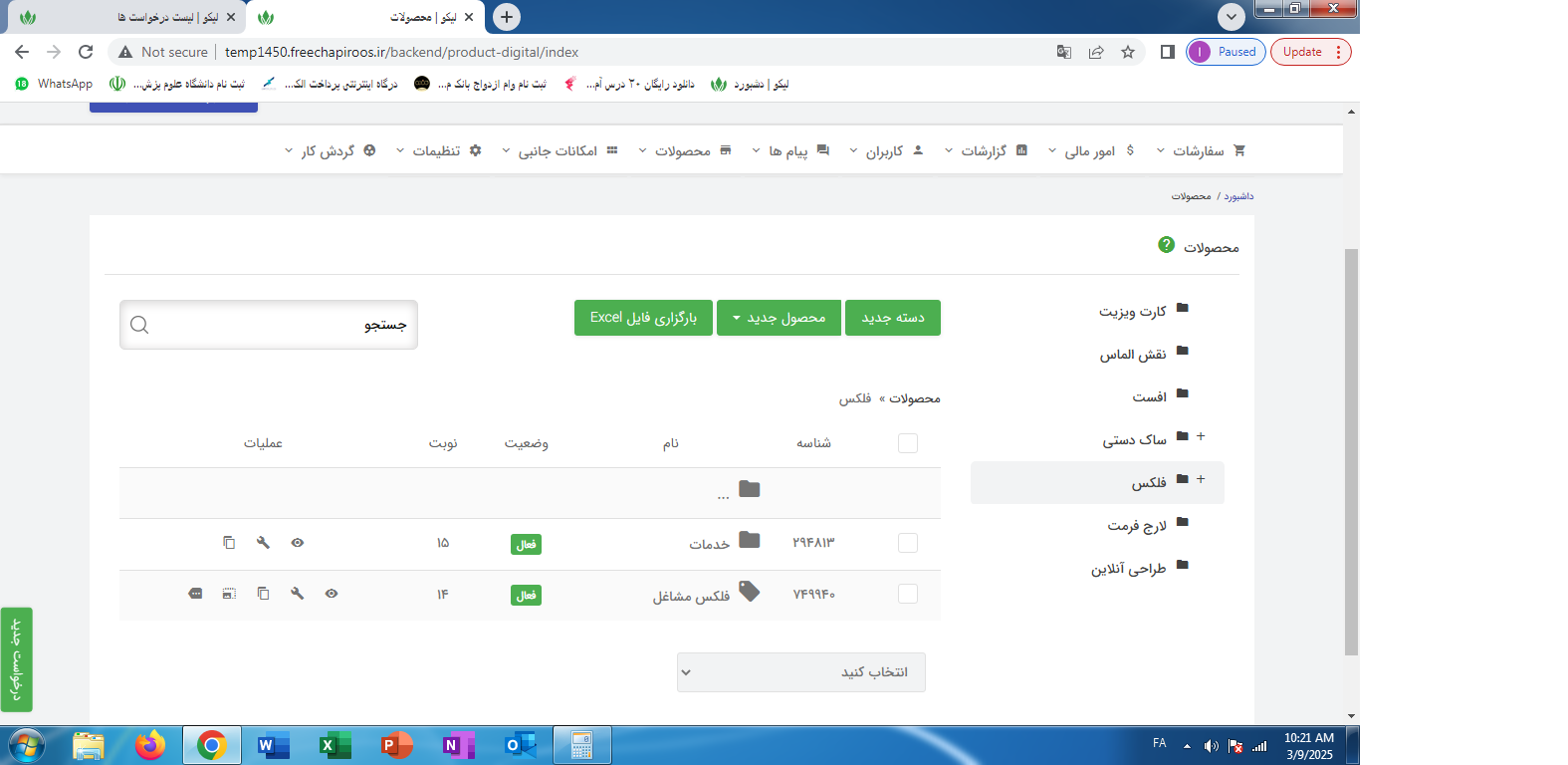Image resolution: width=1568 pixels, height=765 pixels.
Task: Click the wrench edit icon in the خدمات row
Action: click(263, 543)
